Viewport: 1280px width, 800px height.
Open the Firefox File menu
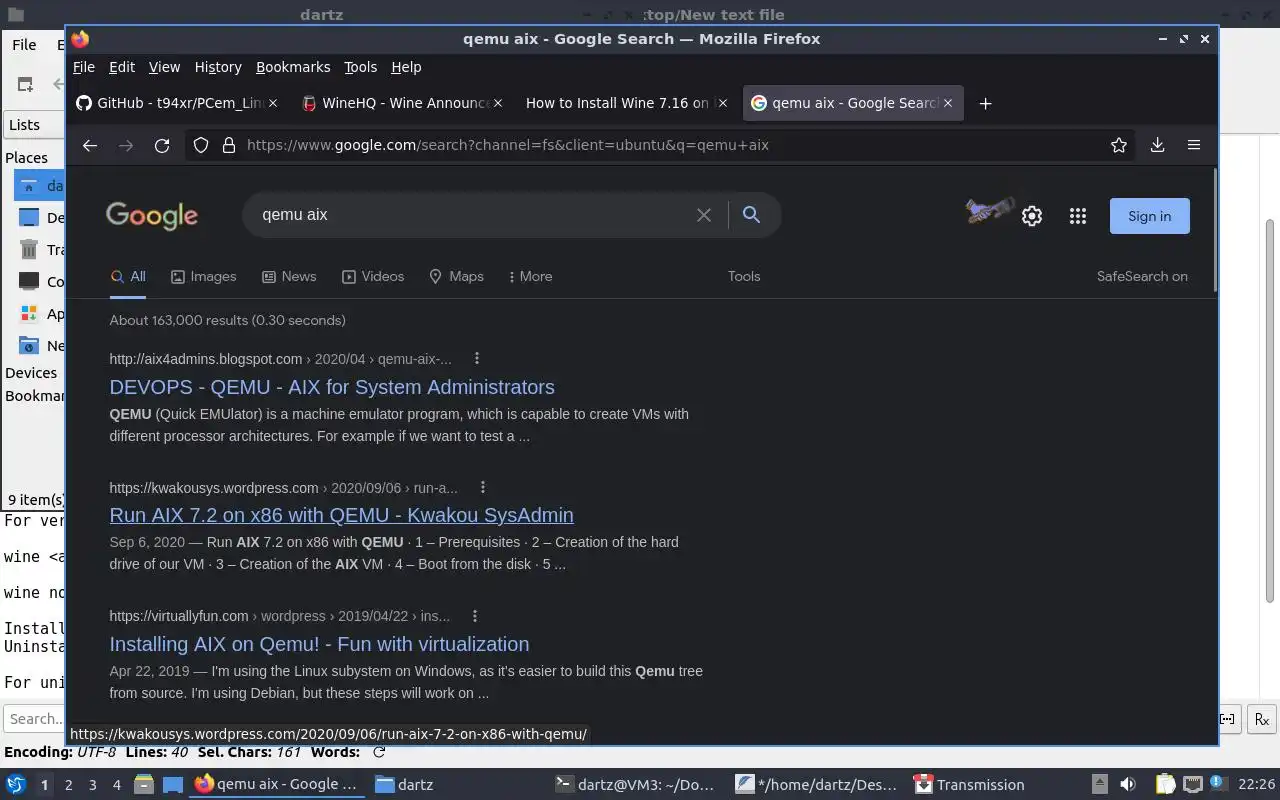coord(84,67)
